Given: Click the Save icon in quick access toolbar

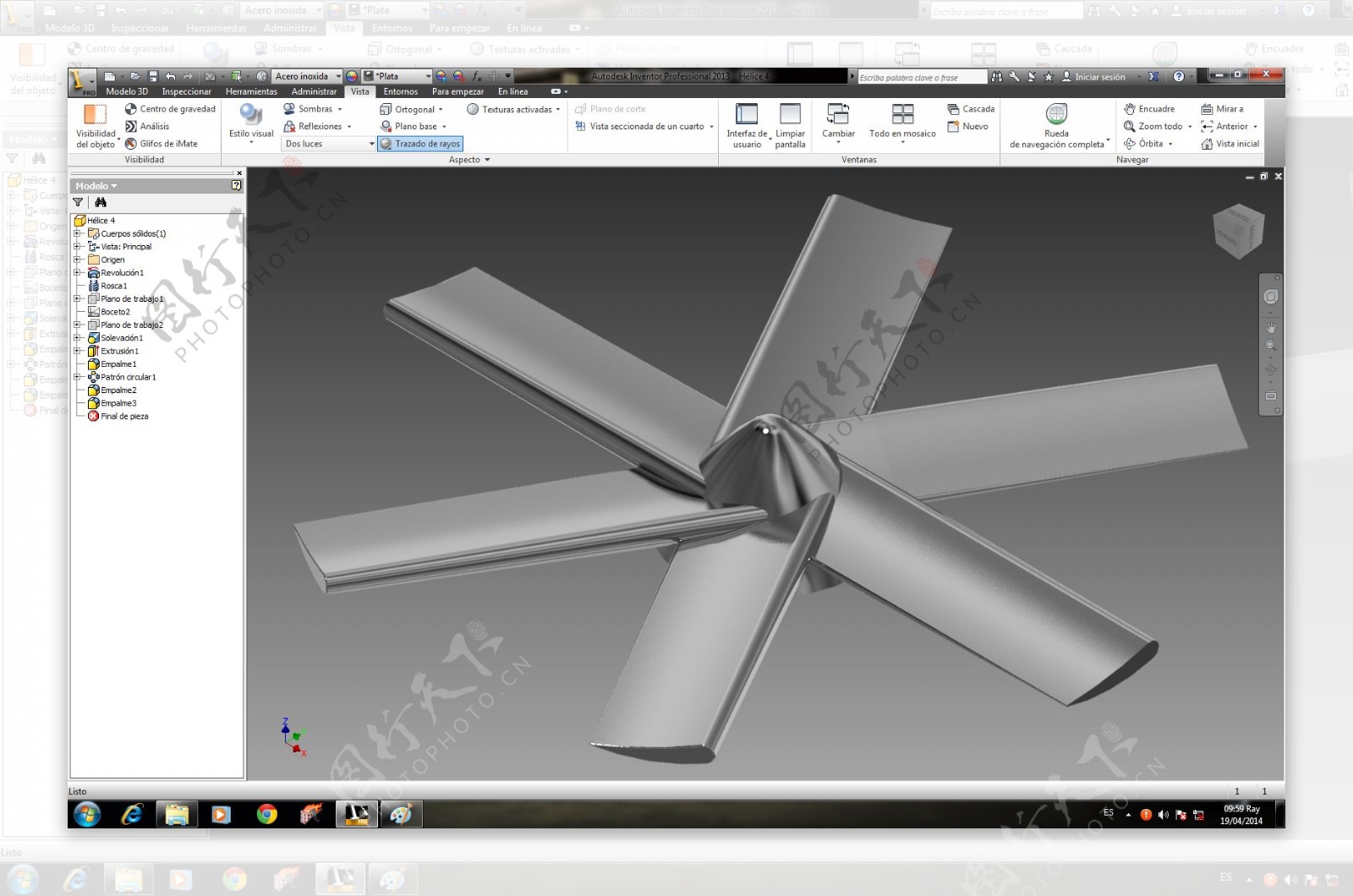Looking at the screenshot, I should 153,76.
